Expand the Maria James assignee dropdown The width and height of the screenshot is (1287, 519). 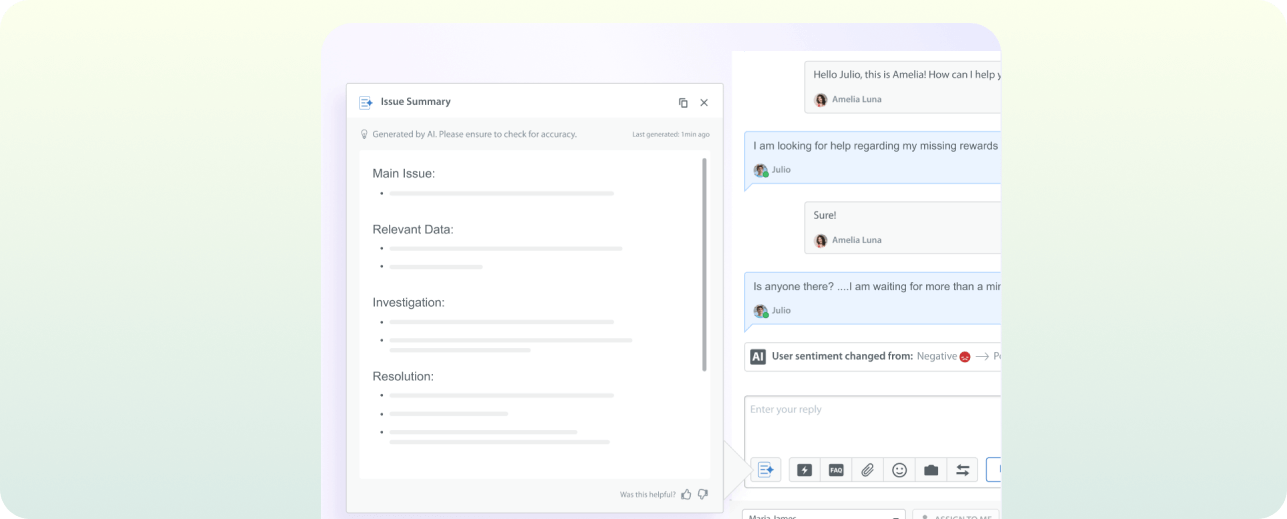[822, 515]
